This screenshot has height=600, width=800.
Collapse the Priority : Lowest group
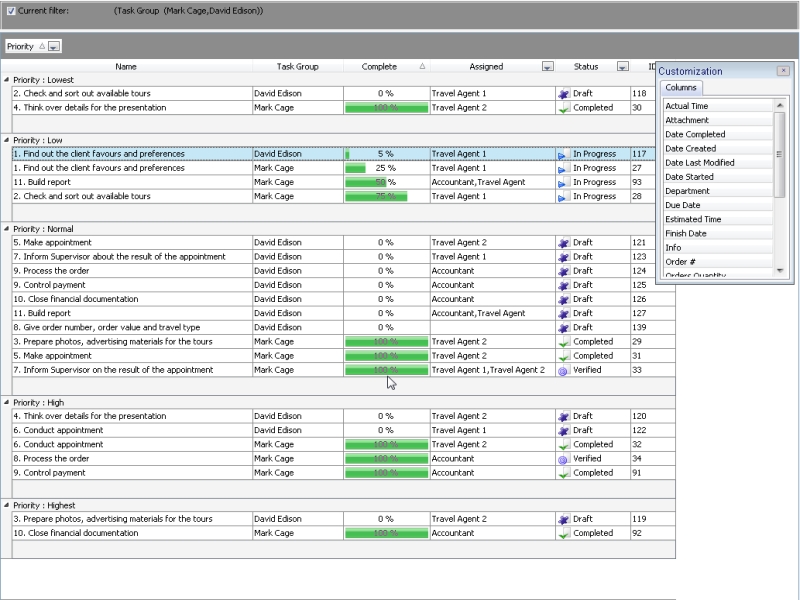coord(6,80)
